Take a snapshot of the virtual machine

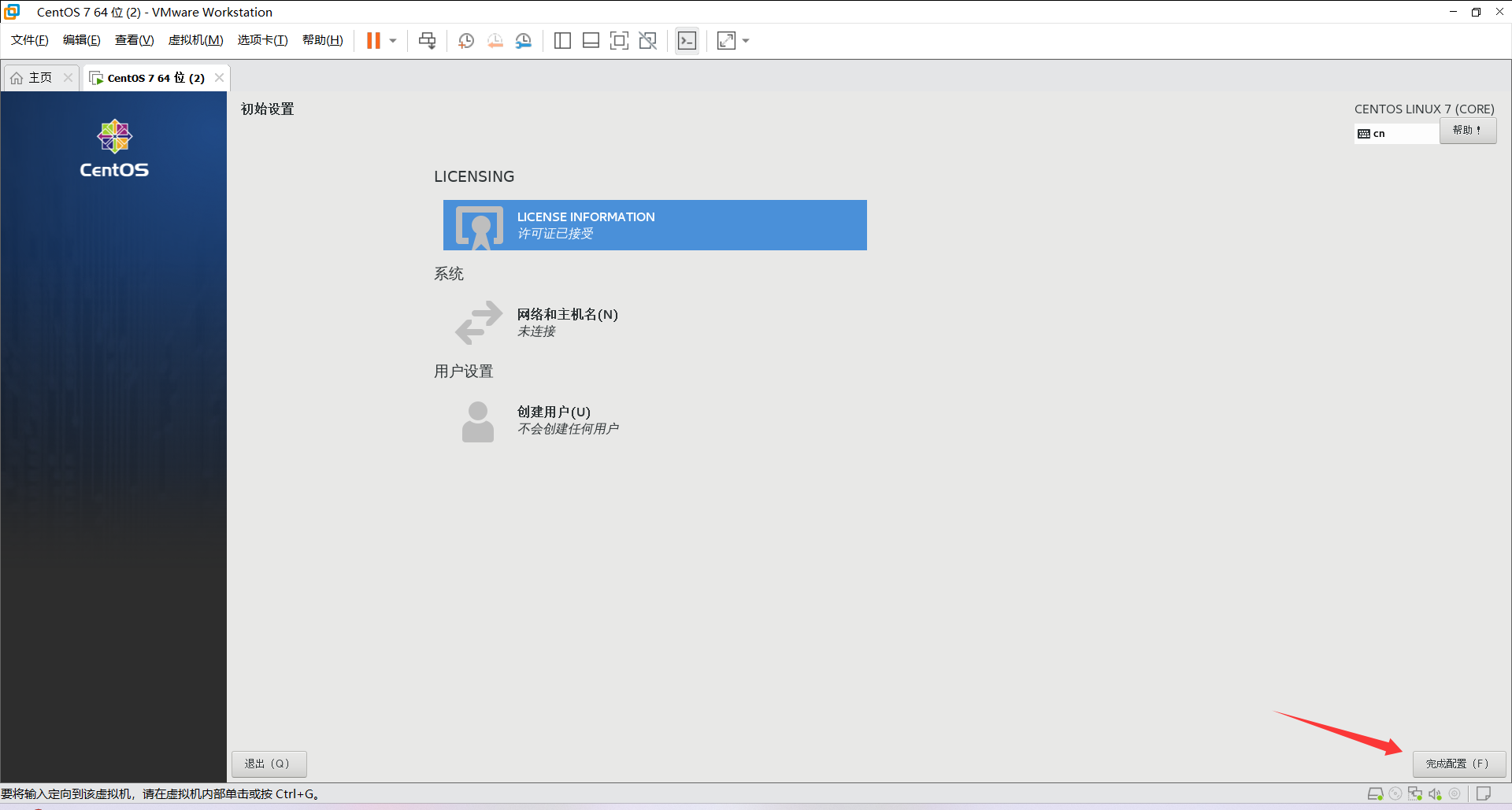[x=465, y=40]
